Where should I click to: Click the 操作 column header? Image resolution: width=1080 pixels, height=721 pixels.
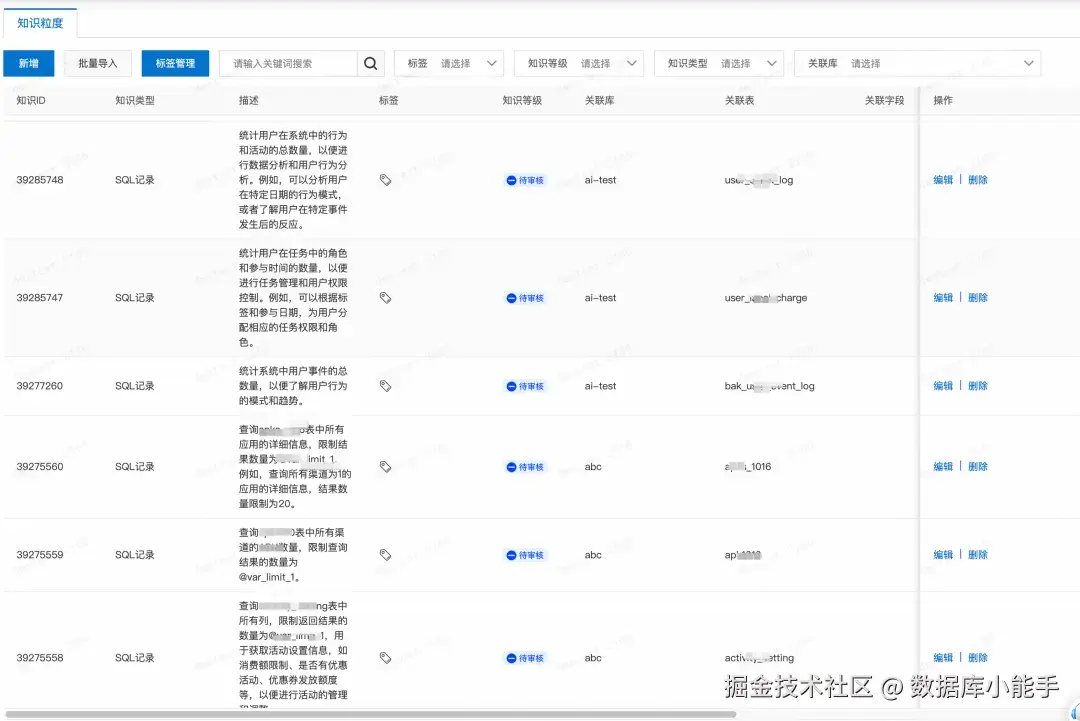943,101
